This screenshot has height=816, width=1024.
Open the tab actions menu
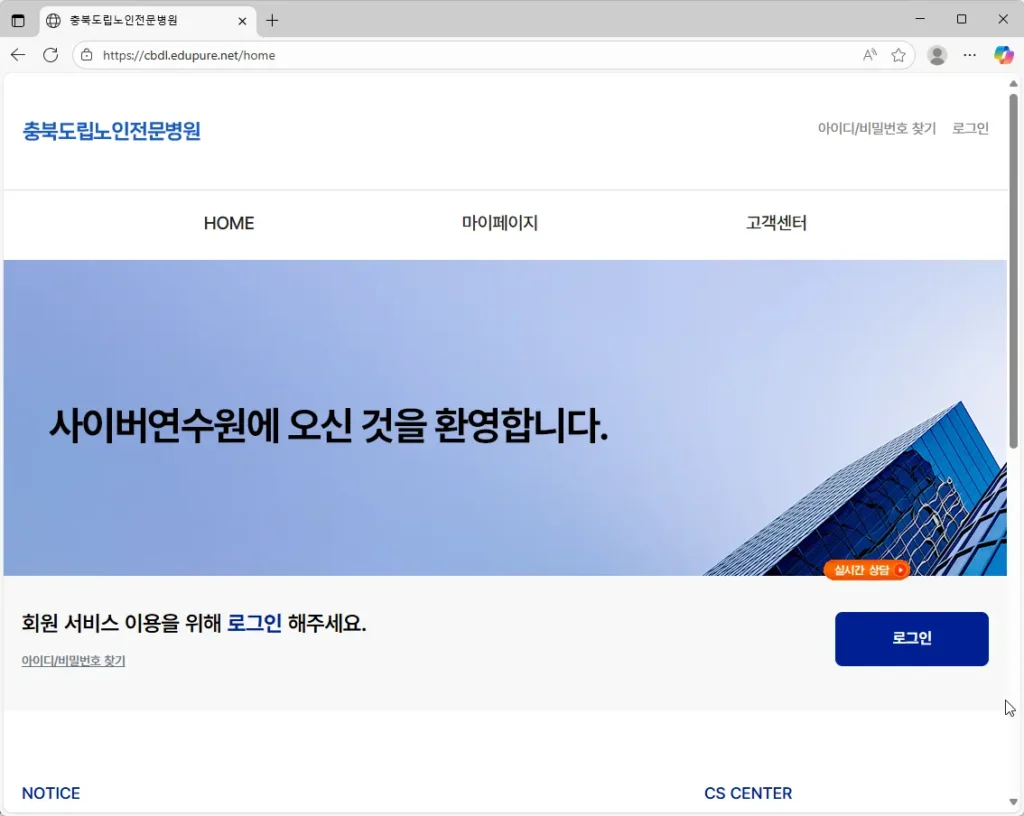18,19
